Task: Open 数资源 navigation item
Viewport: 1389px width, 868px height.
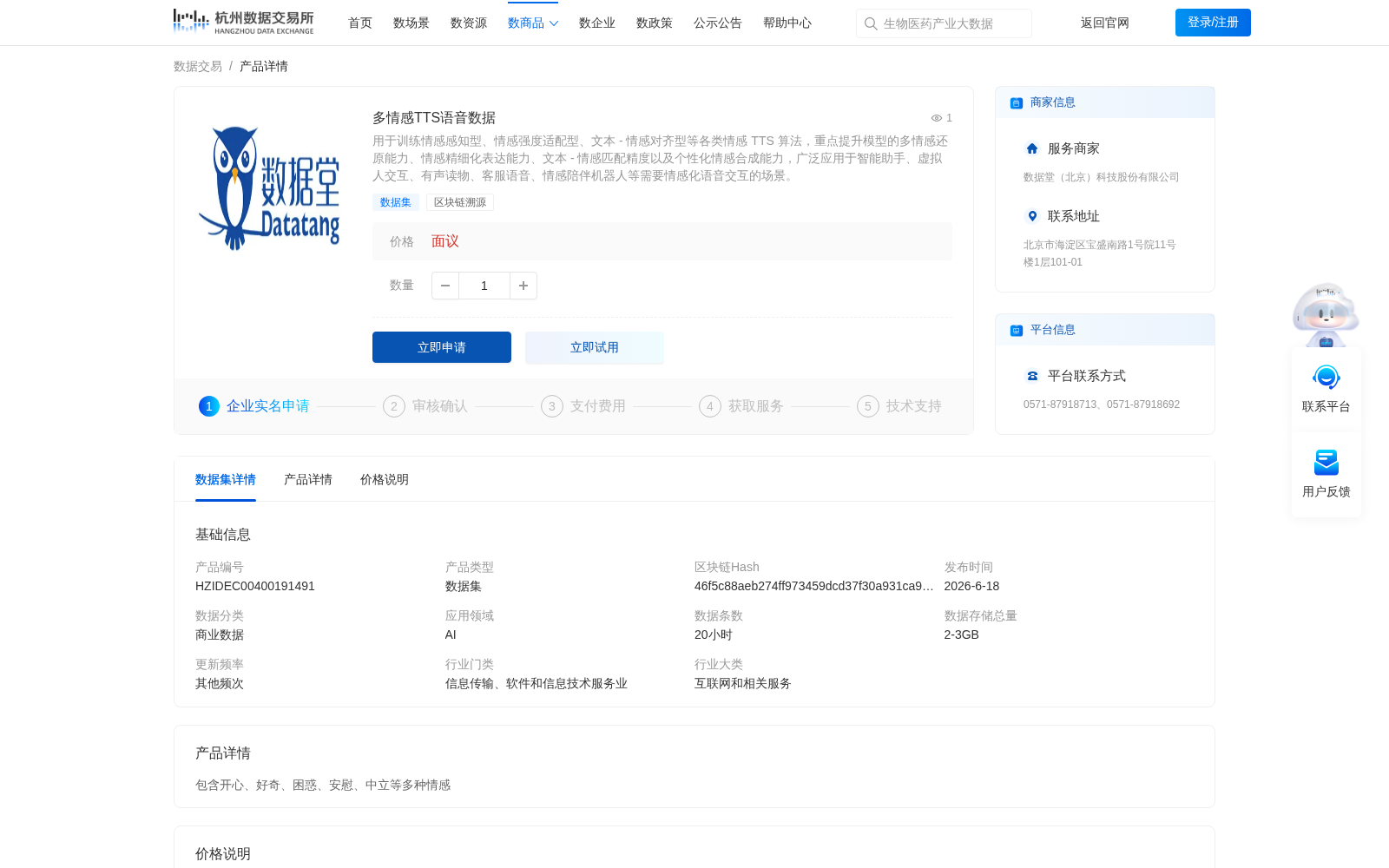Action: 469,23
